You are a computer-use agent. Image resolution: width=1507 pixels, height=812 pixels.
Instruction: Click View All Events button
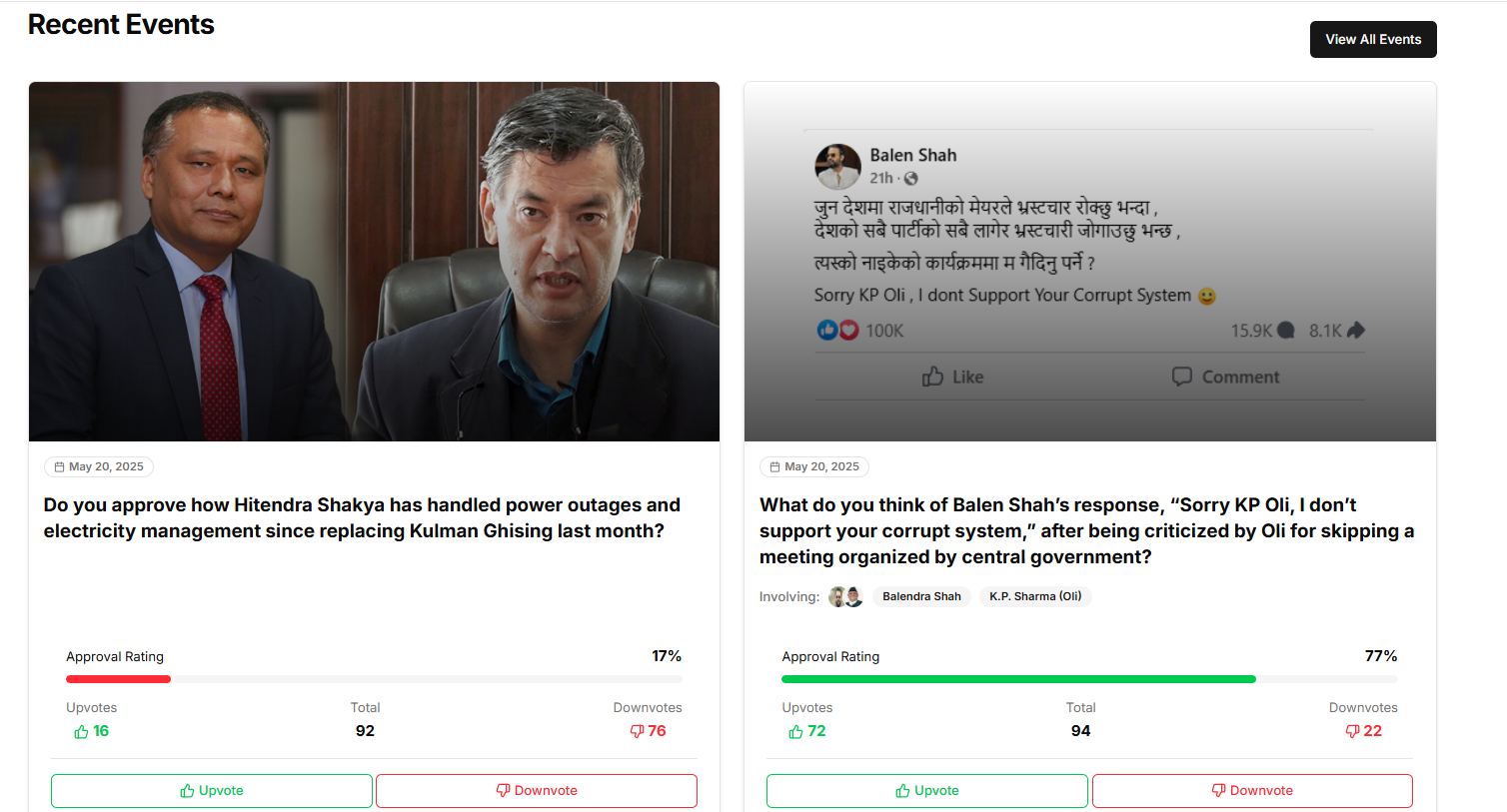point(1372,40)
